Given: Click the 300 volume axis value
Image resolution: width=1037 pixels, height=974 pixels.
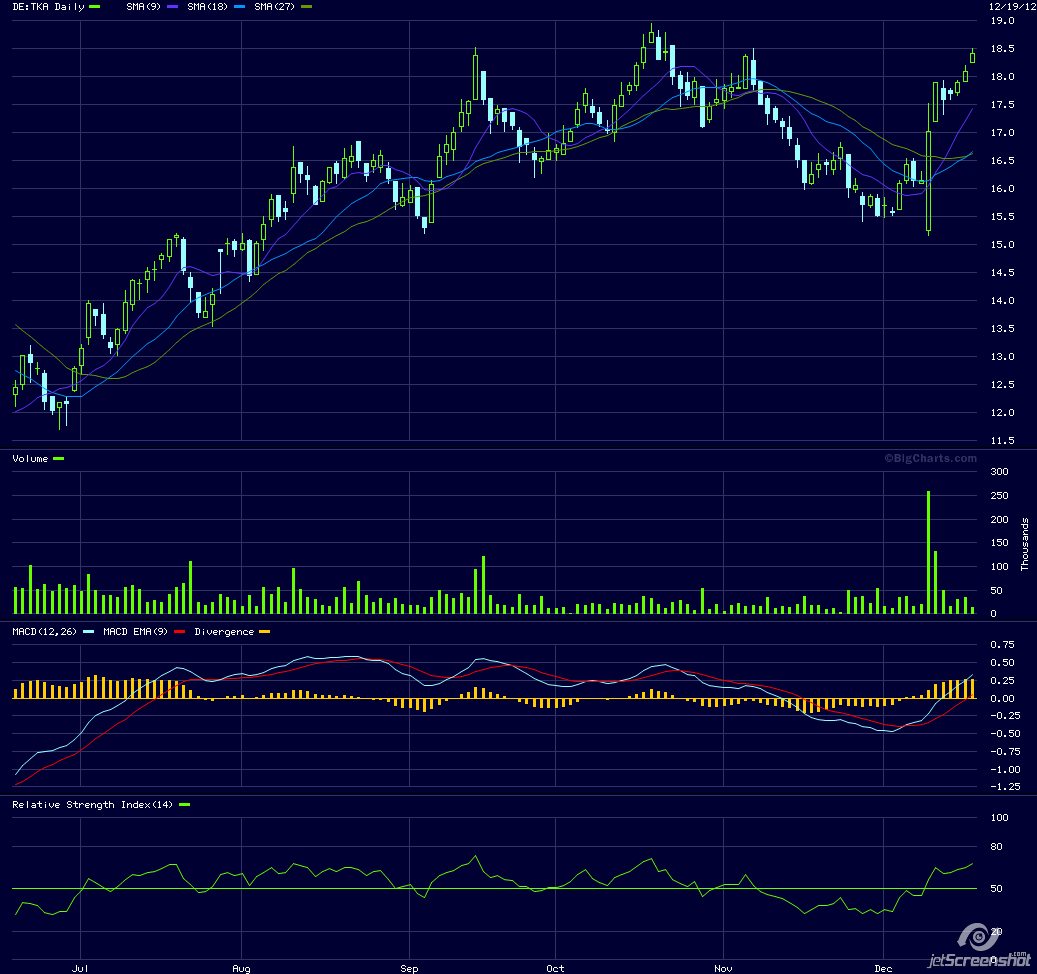Looking at the screenshot, I should [999, 471].
